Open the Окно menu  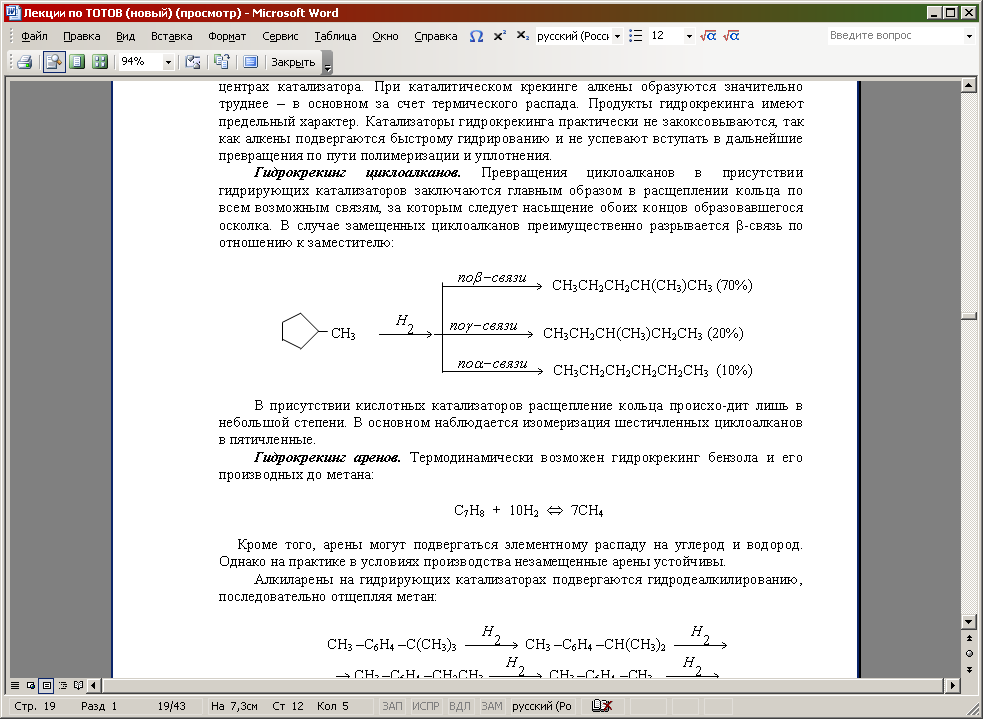[x=385, y=36]
